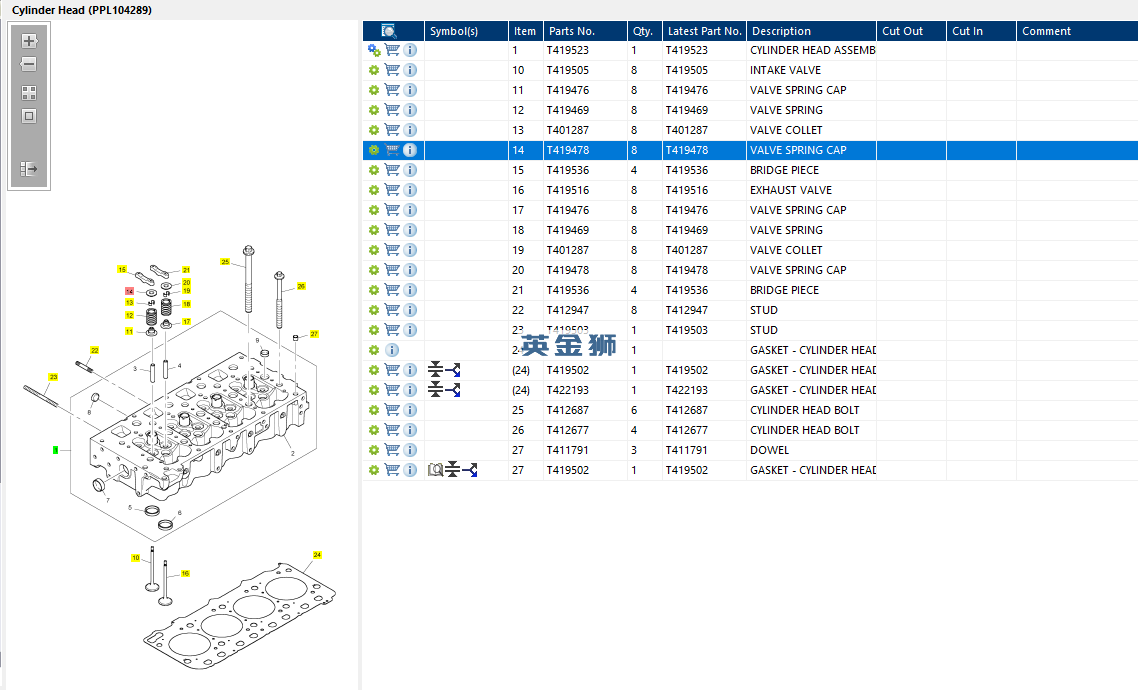Add EXHAUST VALVE item 16 to cart
The width and height of the screenshot is (1138, 690).
click(x=392, y=190)
